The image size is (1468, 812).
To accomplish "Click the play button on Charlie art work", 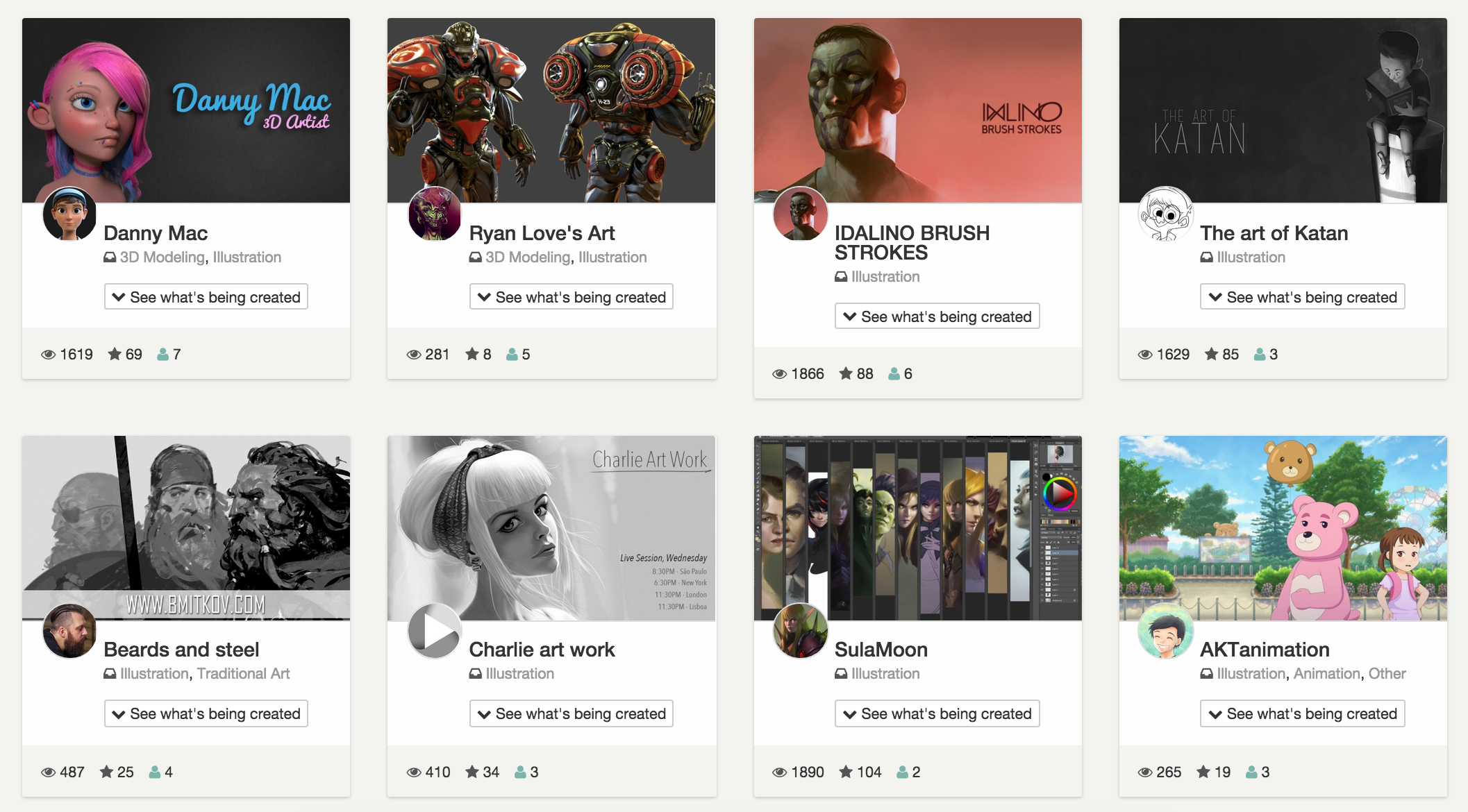I will click(x=435, y=631).
